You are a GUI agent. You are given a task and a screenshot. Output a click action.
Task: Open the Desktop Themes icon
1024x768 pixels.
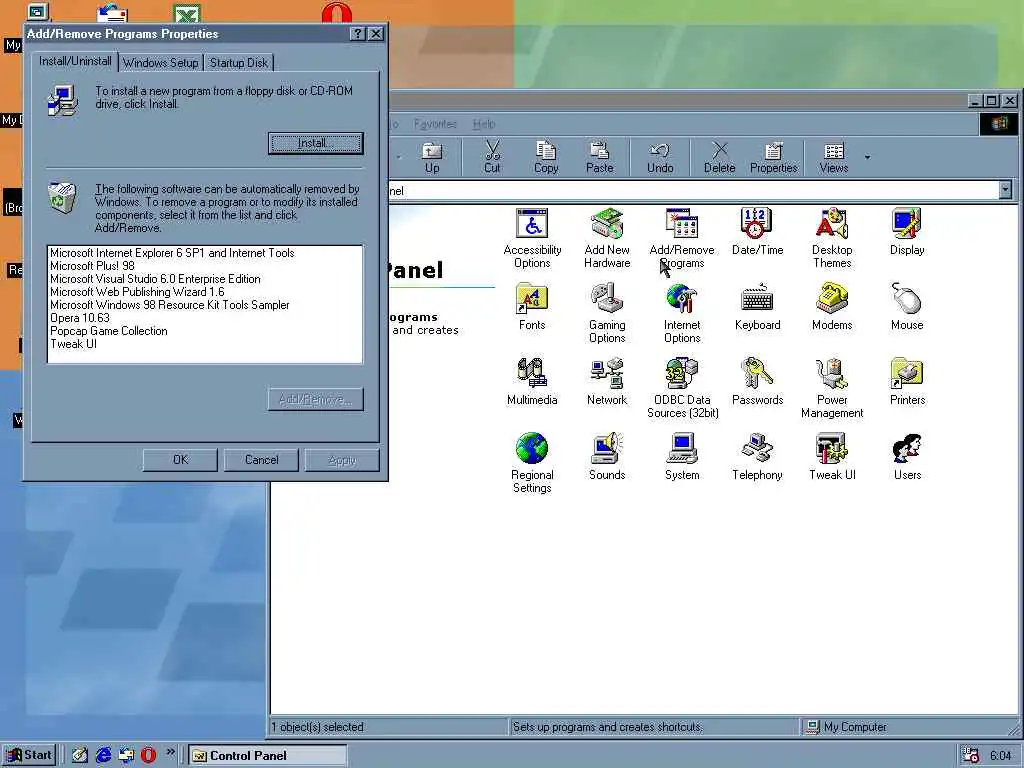tap(832, 238)
